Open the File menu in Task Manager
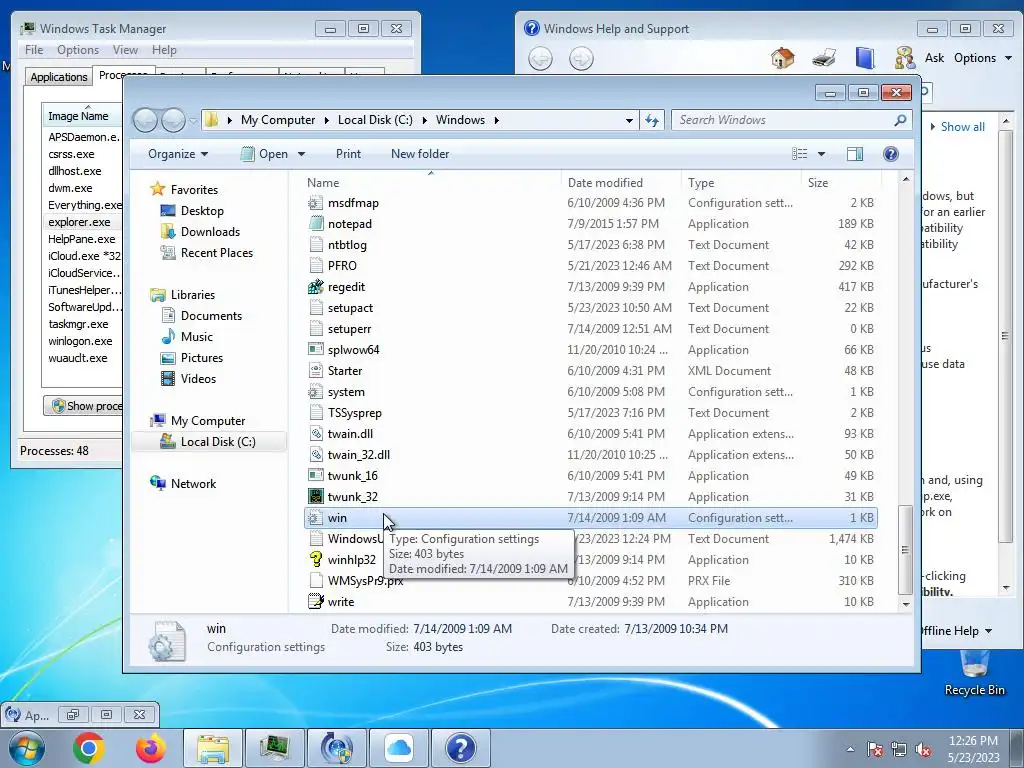The image size is (1024, 768). tap(34, 50)
